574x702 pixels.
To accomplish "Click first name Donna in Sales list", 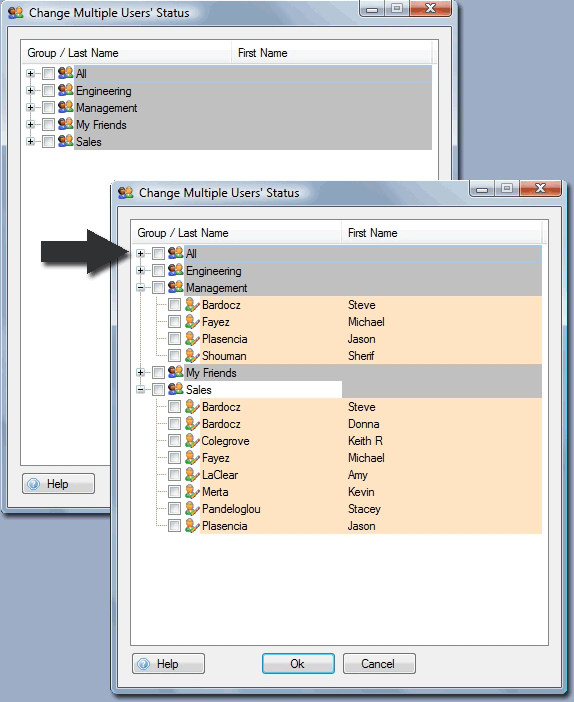I will [x=364, y=424].
